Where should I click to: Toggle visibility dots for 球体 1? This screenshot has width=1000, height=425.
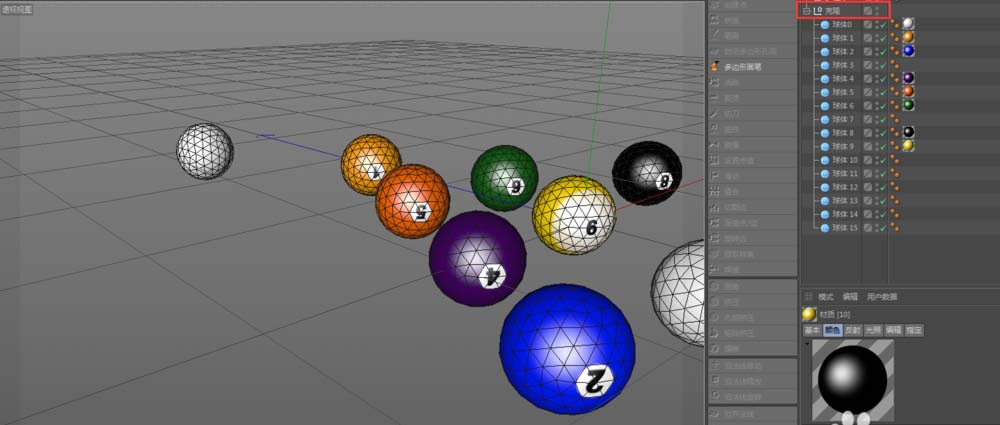[x=877, y=38]
